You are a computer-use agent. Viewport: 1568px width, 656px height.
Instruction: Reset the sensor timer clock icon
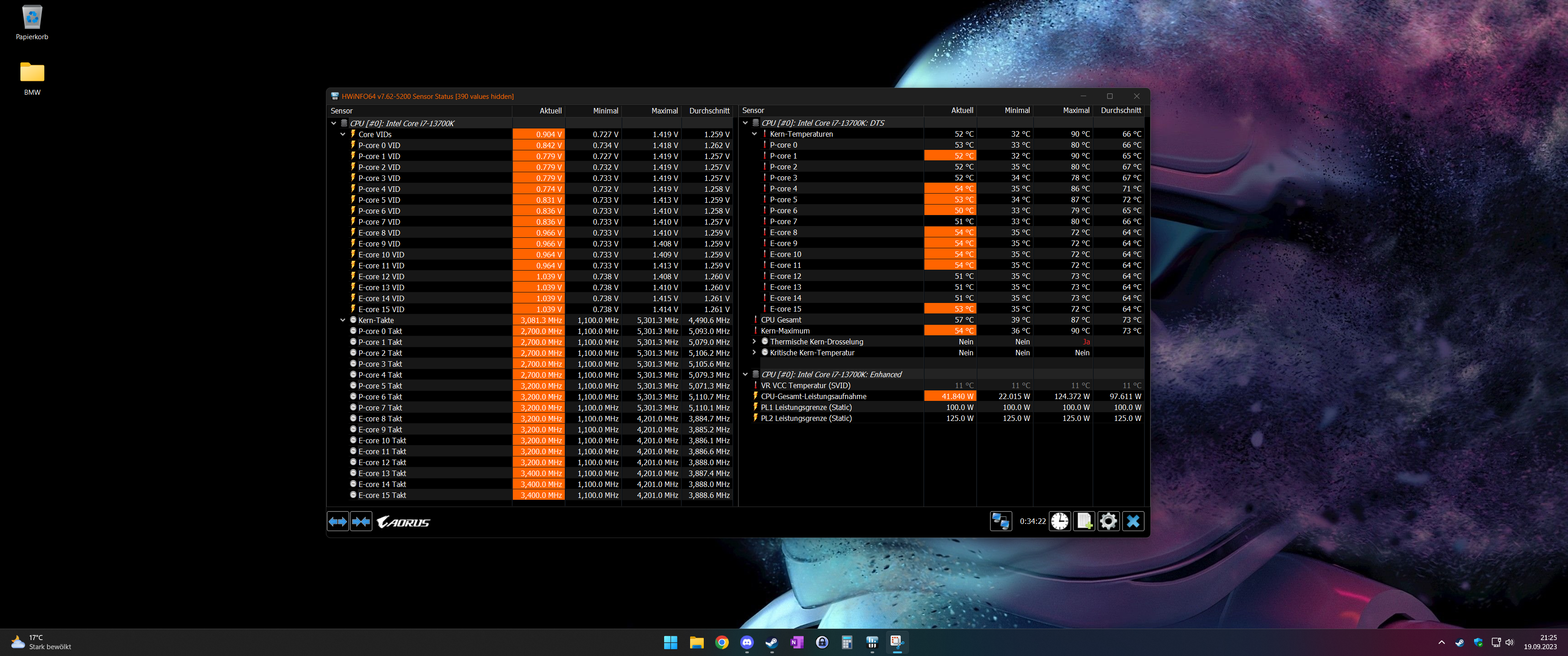pos(1060,522)
